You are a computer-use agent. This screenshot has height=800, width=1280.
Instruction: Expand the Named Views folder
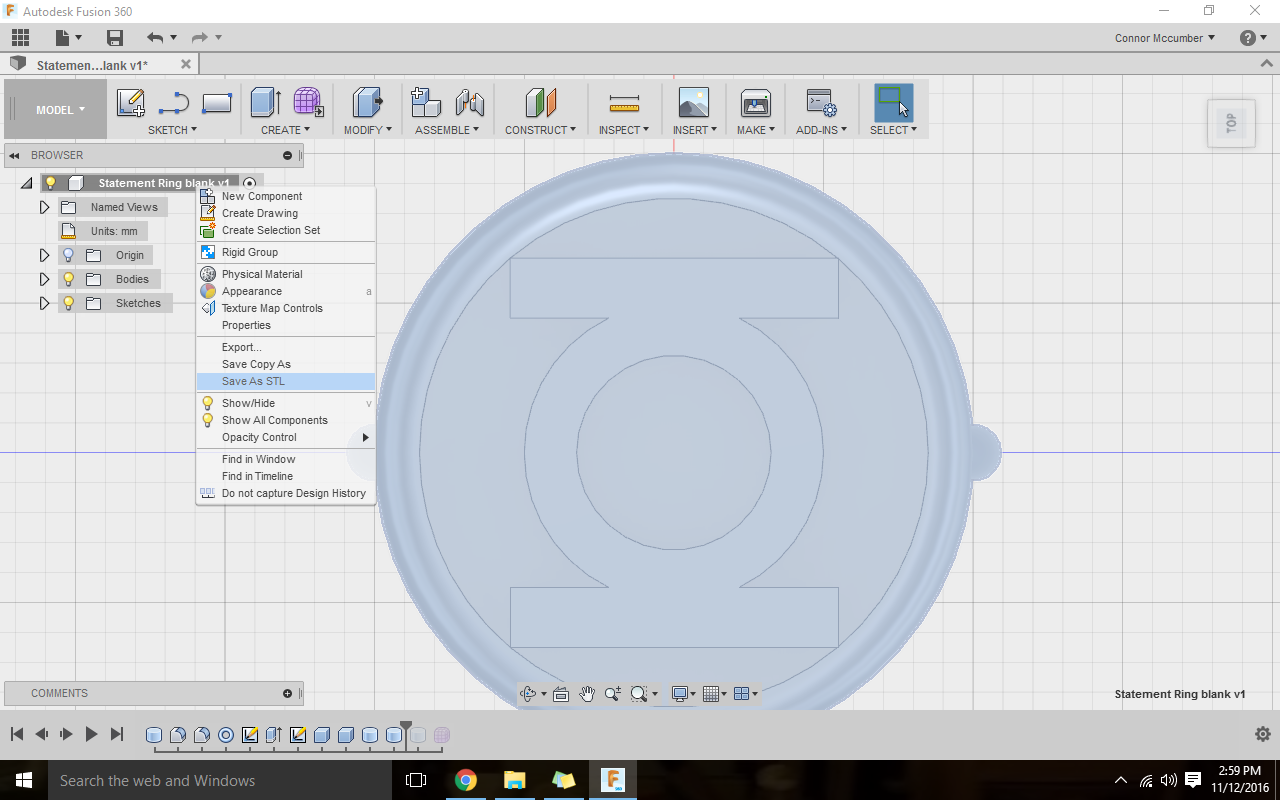44,207
